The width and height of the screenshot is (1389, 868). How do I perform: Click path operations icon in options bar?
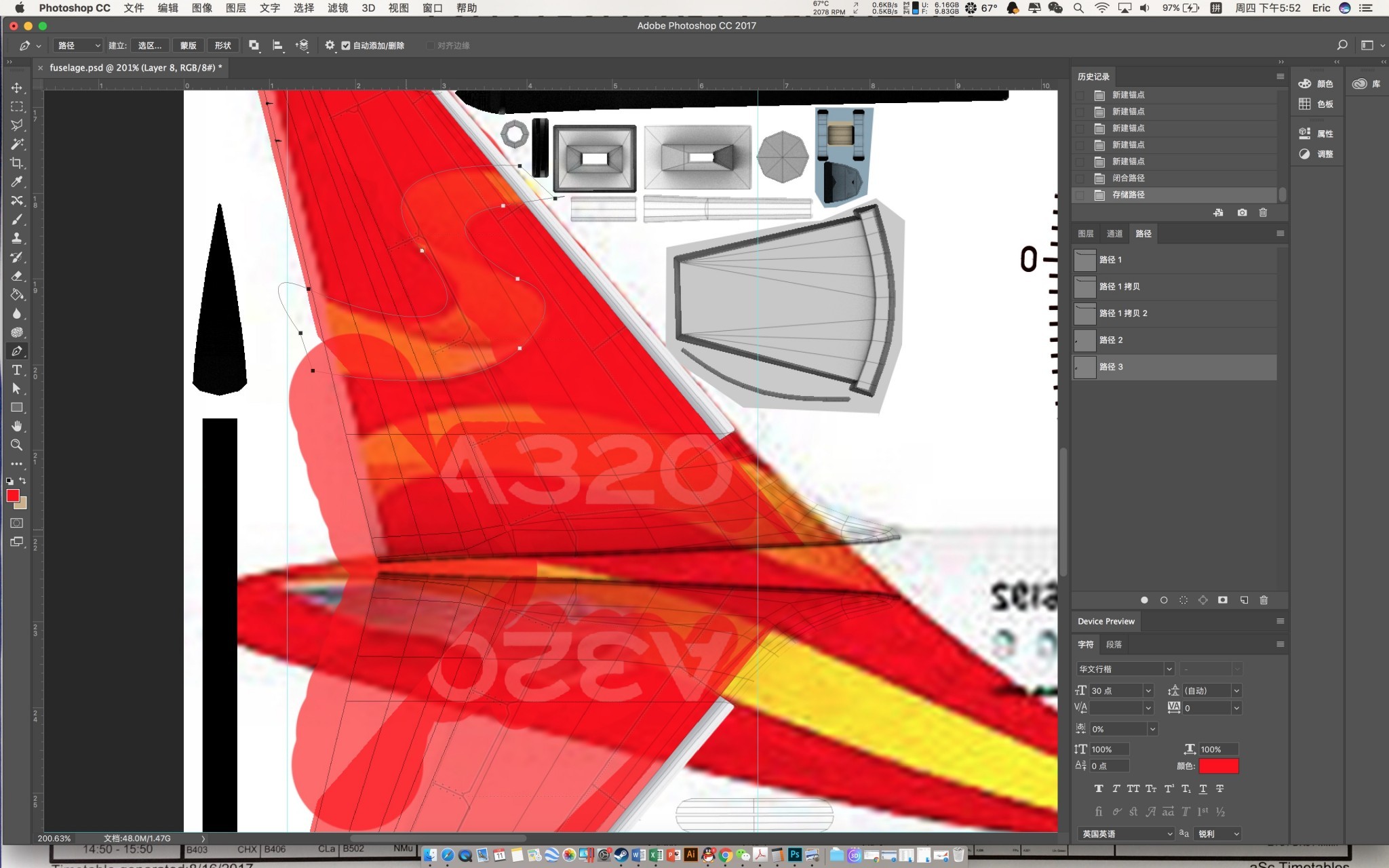click(254, 45)
